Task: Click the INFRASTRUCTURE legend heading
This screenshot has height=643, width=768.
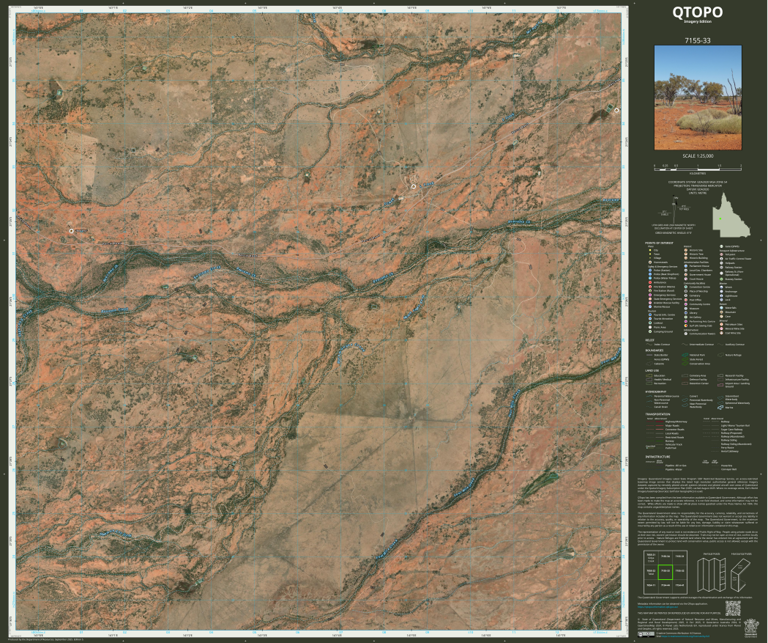Action: coord(656,456)
